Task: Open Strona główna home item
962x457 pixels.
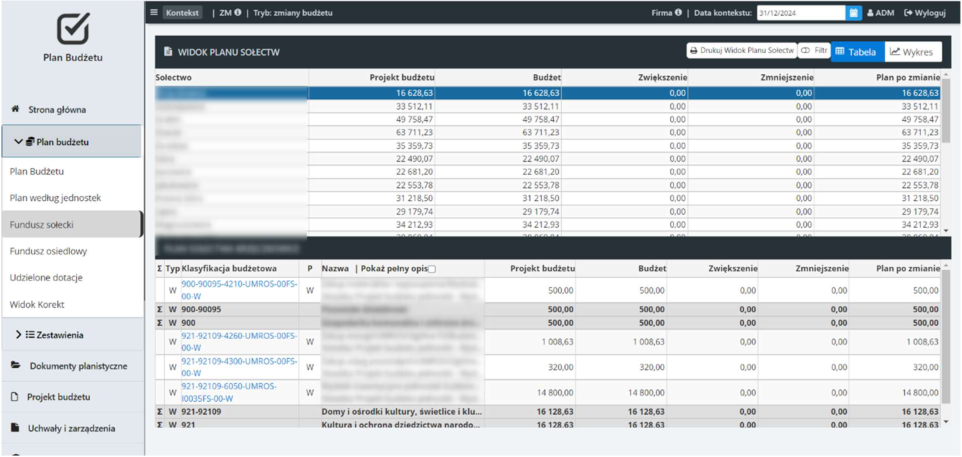Action: point(56,110)
